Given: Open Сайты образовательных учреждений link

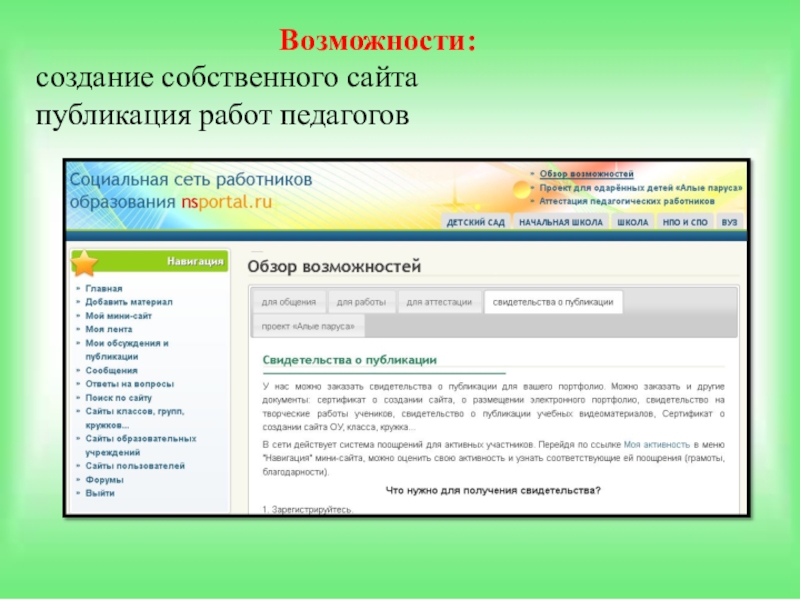Looking at the screenshot, I should point(140,445).
